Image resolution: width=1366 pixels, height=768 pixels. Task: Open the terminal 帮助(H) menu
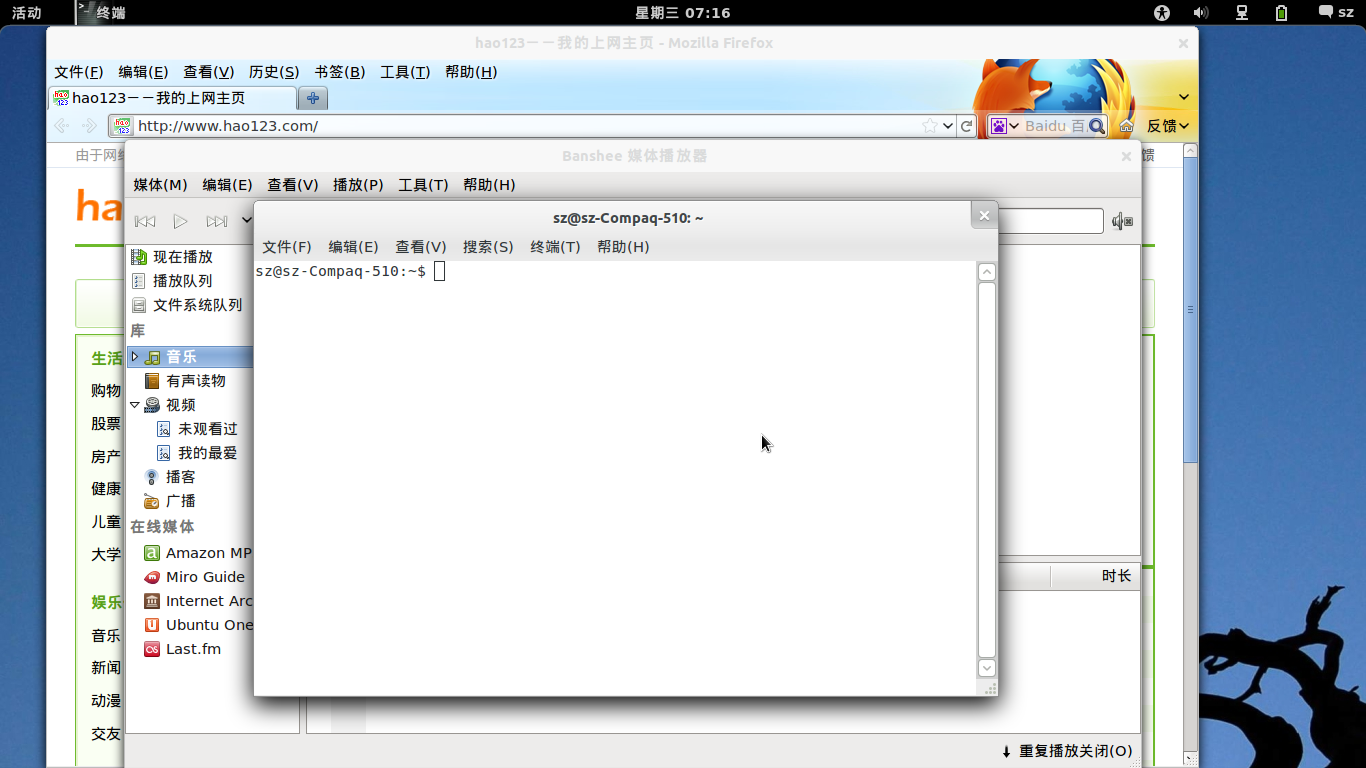(x=623, y=247)
